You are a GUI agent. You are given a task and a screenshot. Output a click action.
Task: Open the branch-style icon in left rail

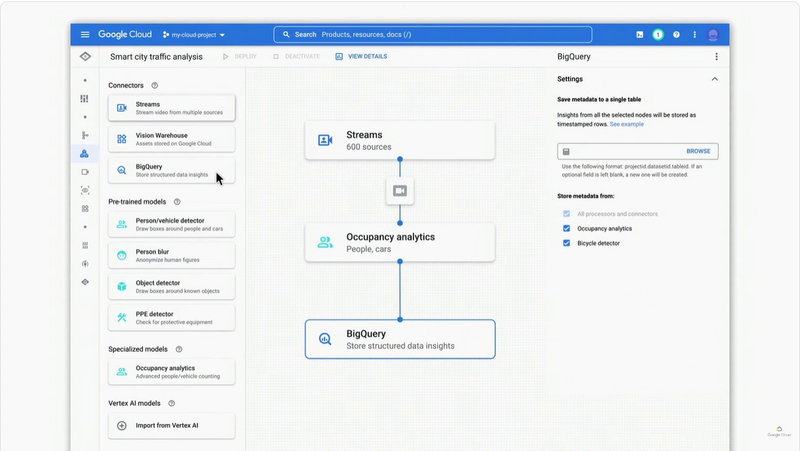pos(85,135)
